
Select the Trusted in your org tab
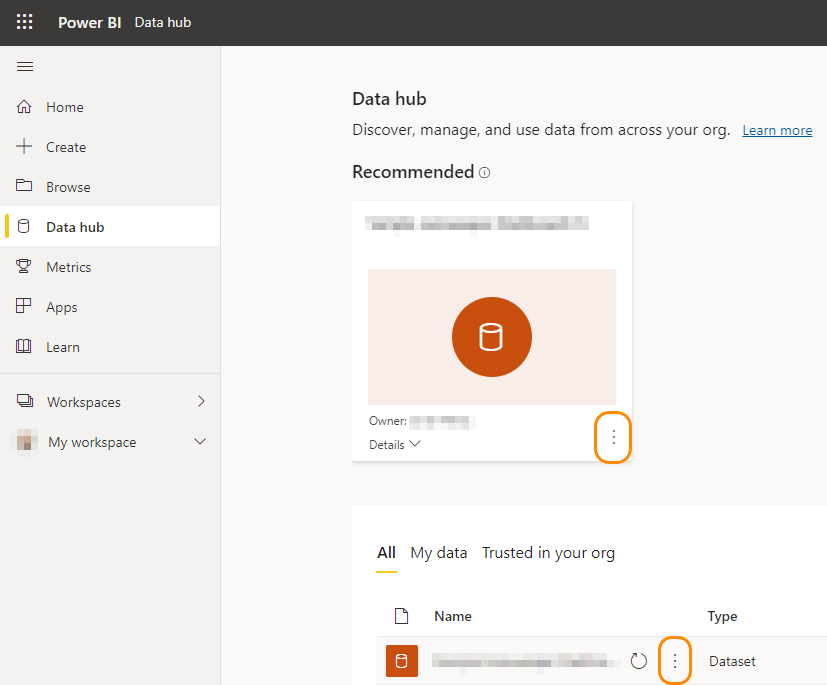pos(548,553)
